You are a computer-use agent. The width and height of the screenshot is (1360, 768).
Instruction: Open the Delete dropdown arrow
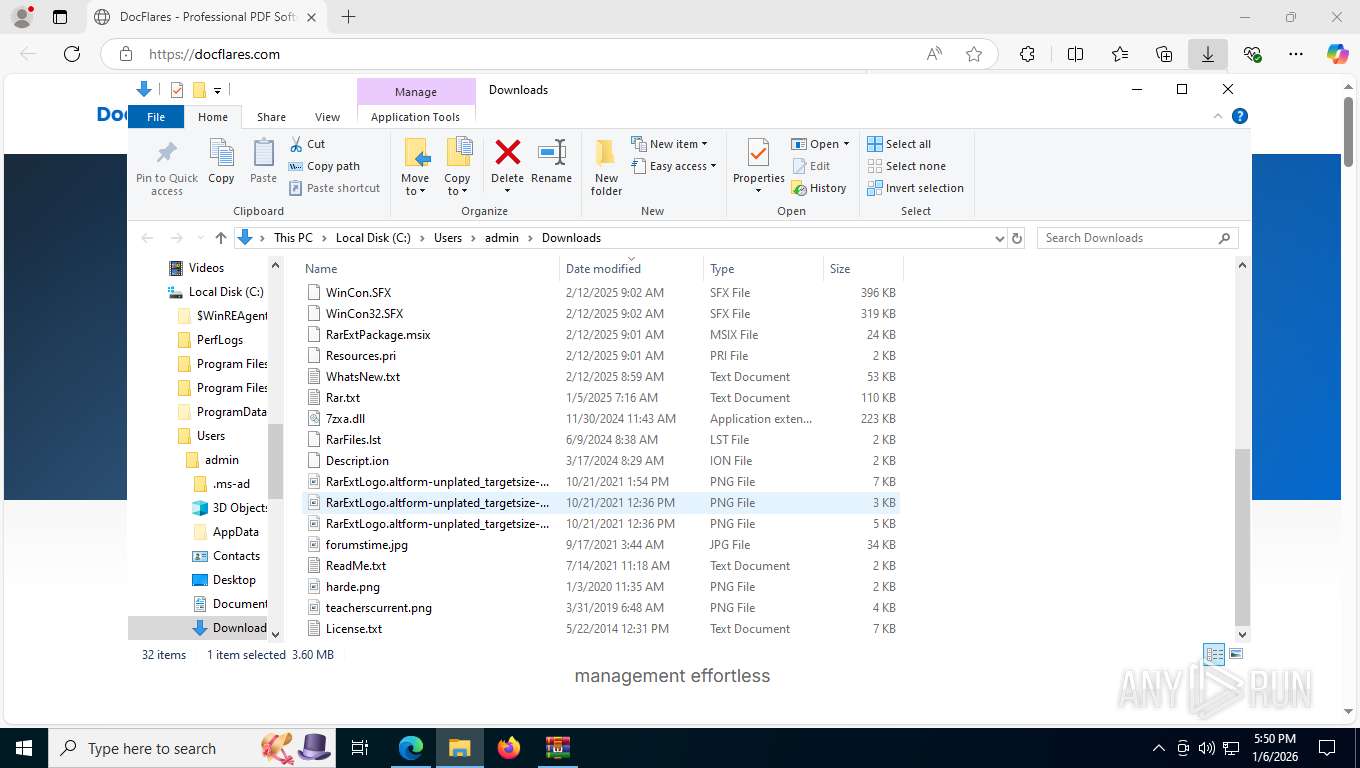[508, 191]
